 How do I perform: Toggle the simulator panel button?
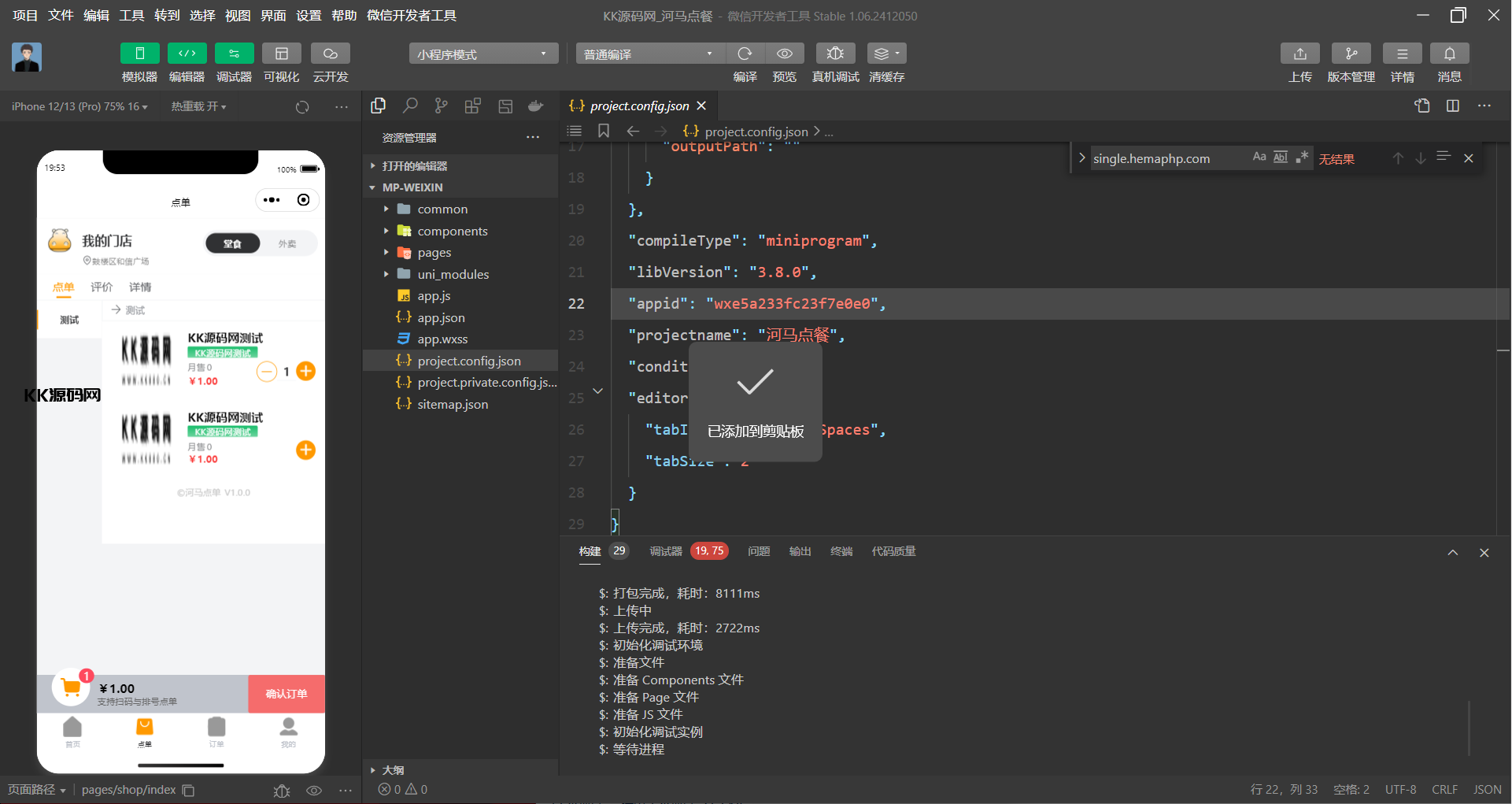click(139, 54)
